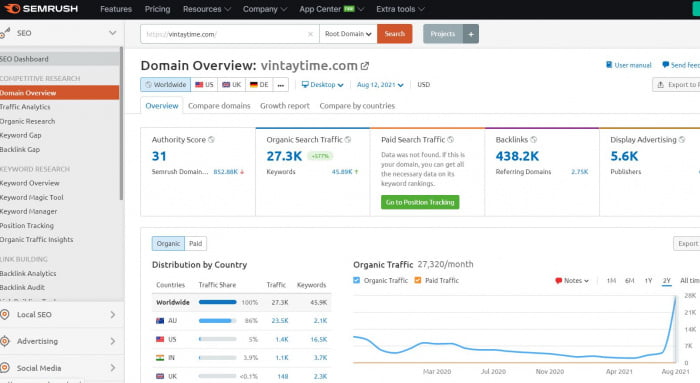Click the plus icon beside Projects
This screenshot has width=700, height=383.
click(471, 34)
